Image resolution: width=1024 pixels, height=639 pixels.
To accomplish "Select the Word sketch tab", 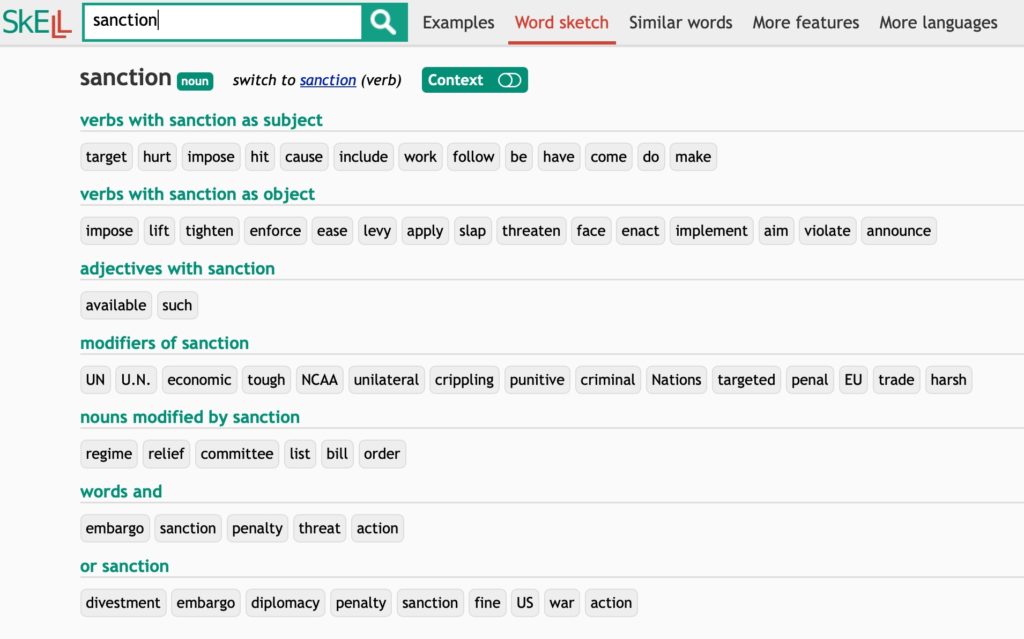I will [561, 22].
